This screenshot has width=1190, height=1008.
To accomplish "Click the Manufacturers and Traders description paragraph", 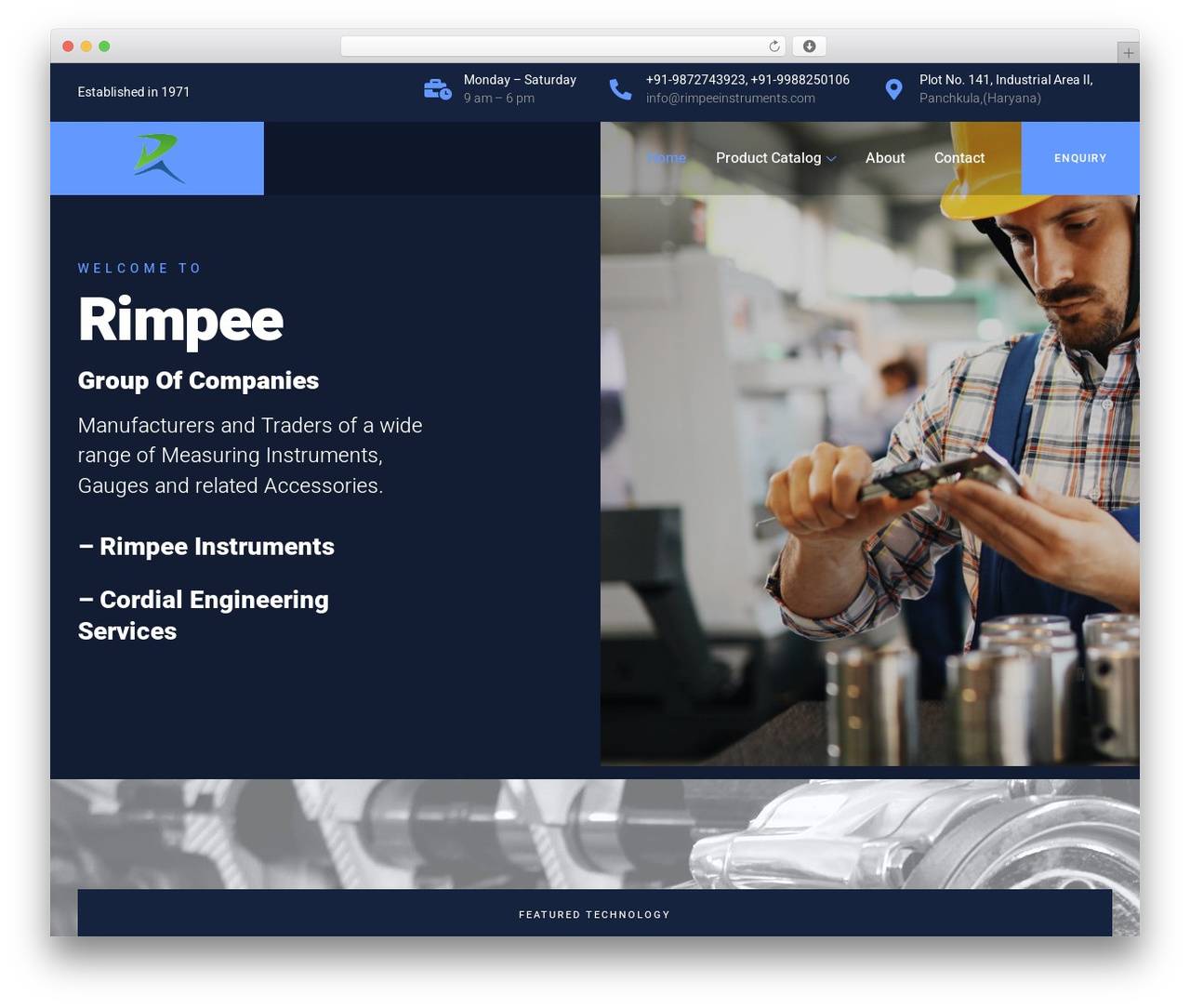I will [250, 456].
